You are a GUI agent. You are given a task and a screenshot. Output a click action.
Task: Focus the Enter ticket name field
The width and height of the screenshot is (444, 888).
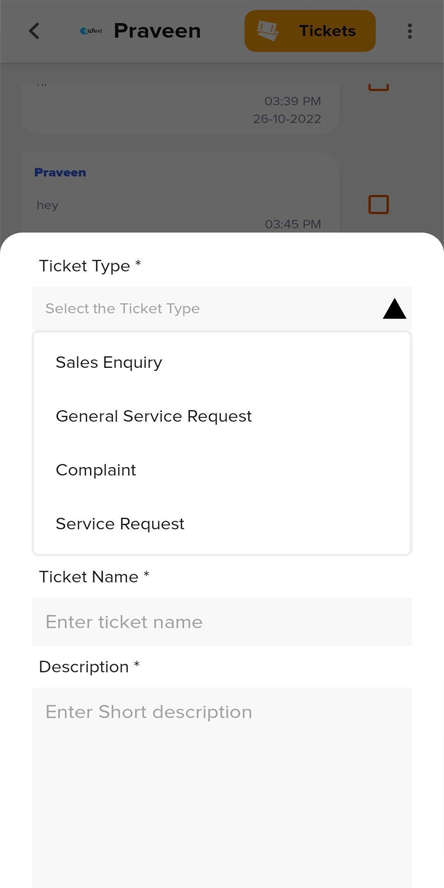(222, 622)
